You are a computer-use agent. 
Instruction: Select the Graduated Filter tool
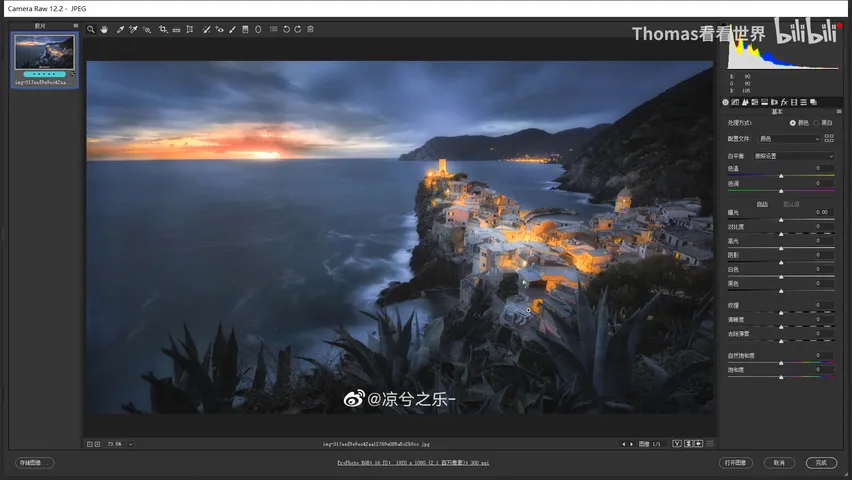point(245,29)
